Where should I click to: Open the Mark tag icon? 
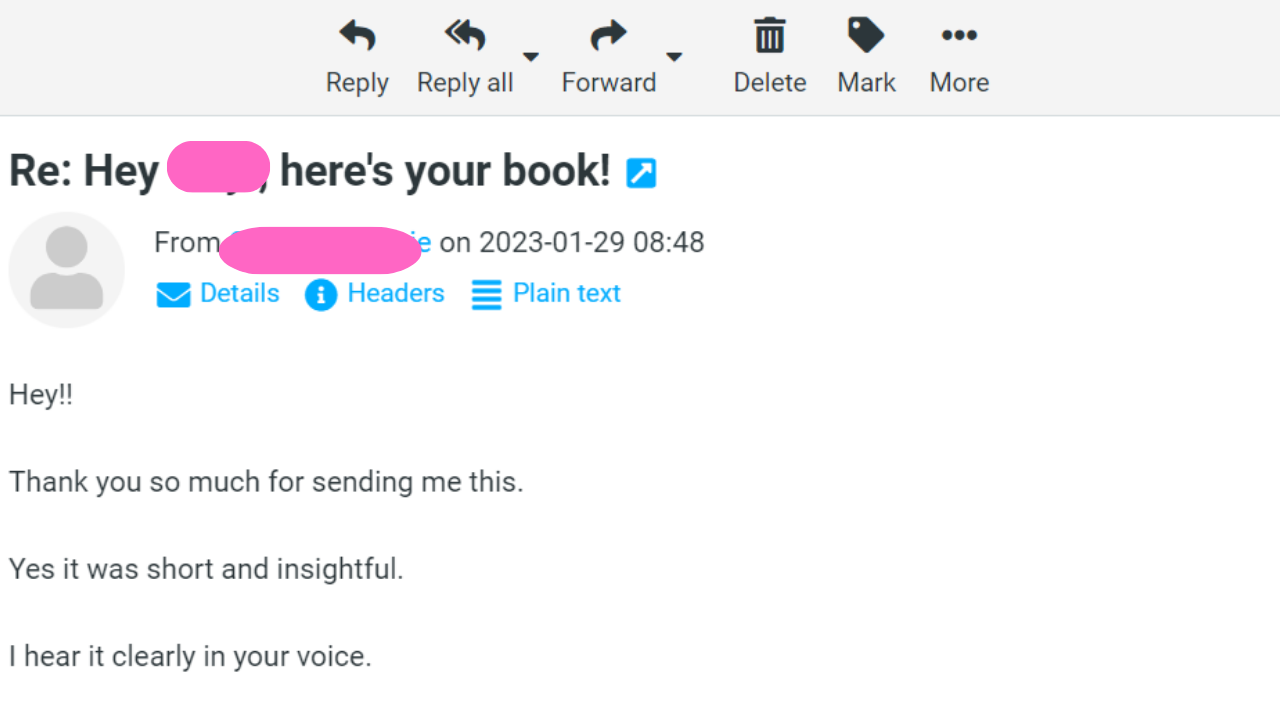[866, 37]
